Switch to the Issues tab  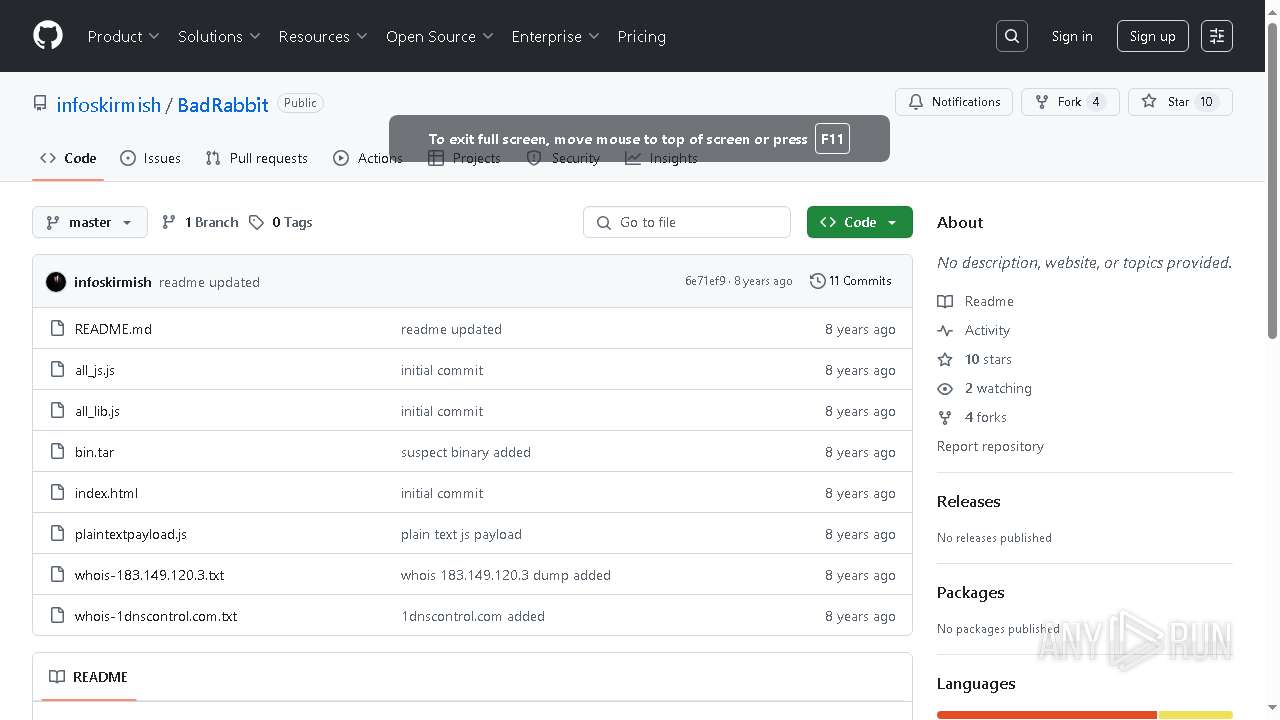(150, 158)
